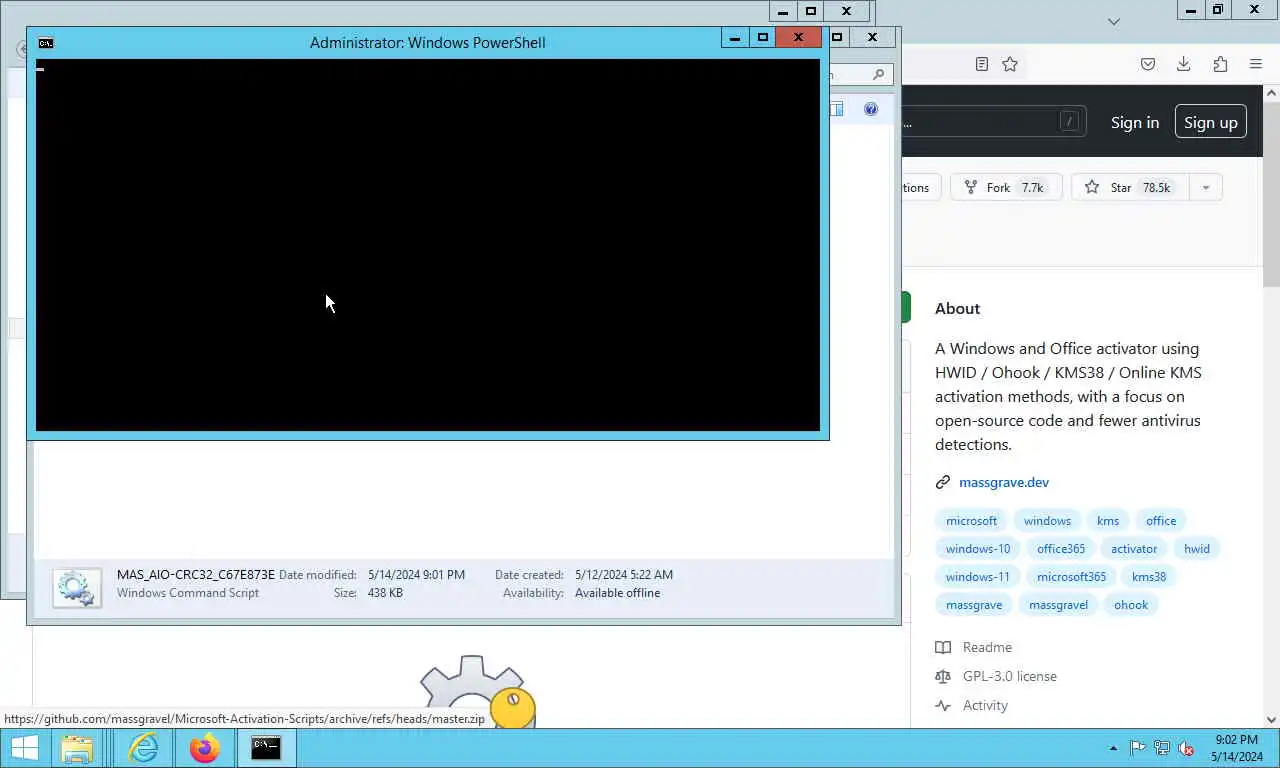This screenshot has height=768, width=1280.
Task: Select the windows-10 topic tag
Action: 978,548
